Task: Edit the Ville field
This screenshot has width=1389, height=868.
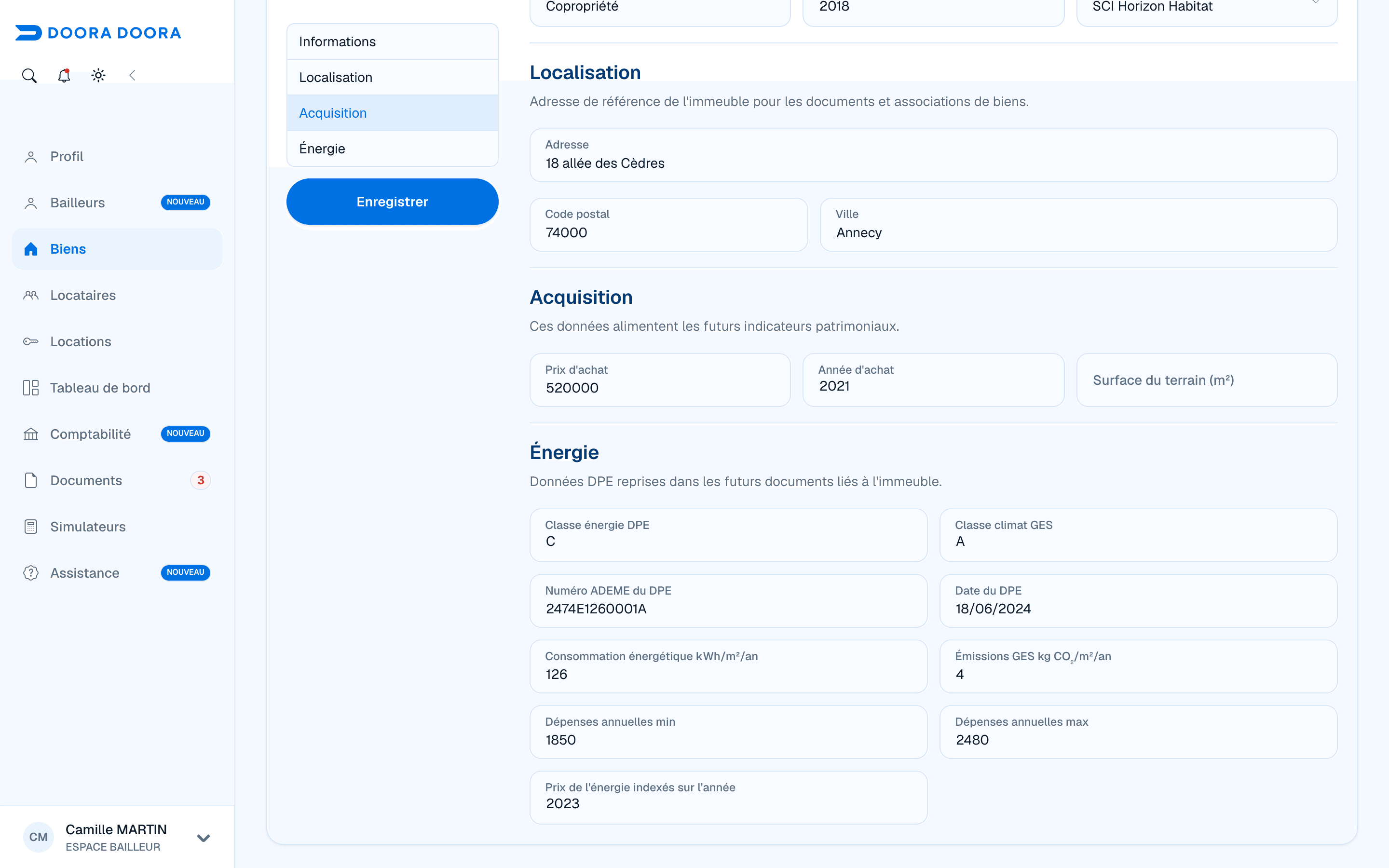Action: [x=1078, y=224]
